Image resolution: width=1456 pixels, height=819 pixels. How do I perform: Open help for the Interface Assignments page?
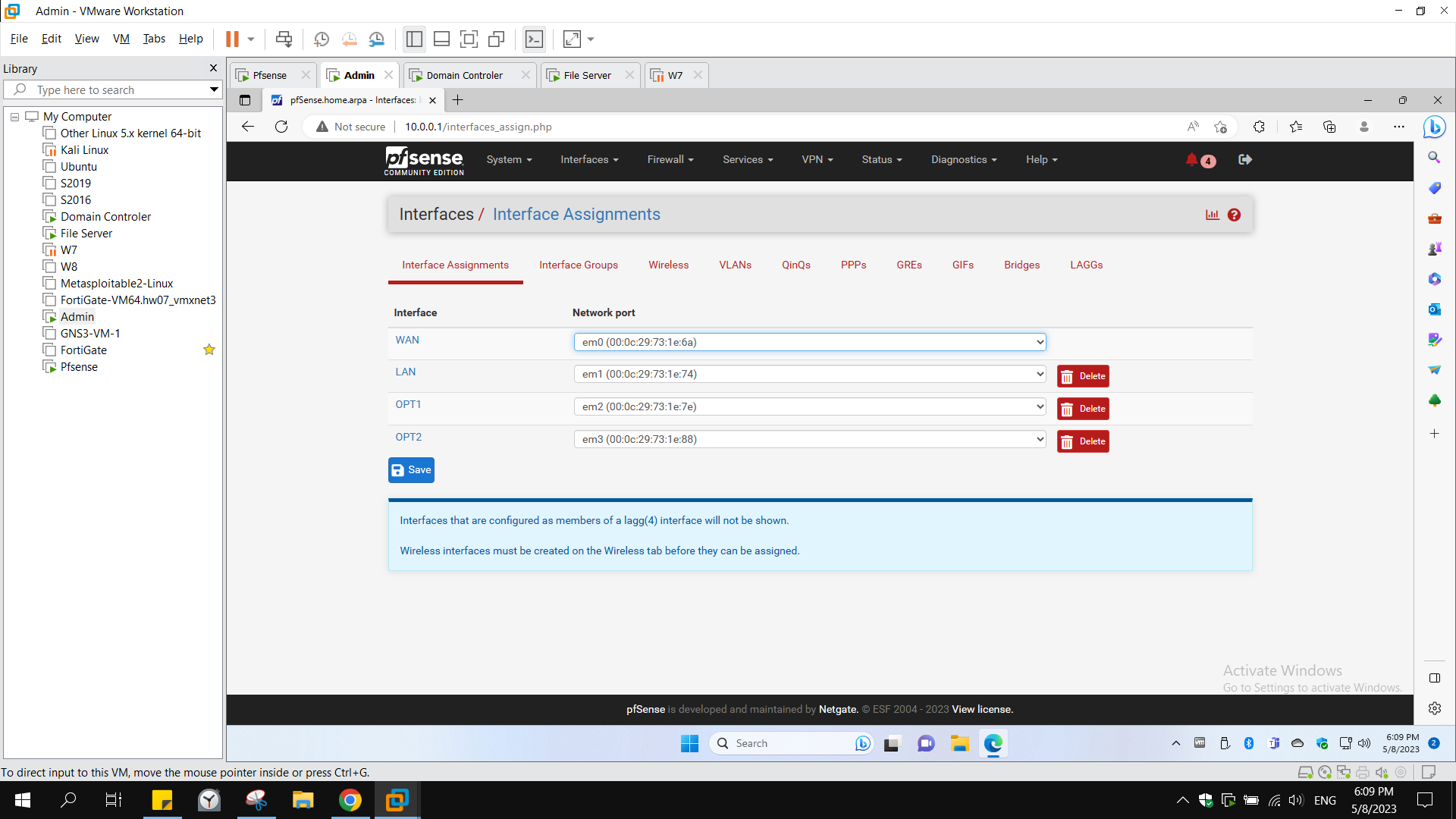pyautogui.click(x=1234, y=215)
